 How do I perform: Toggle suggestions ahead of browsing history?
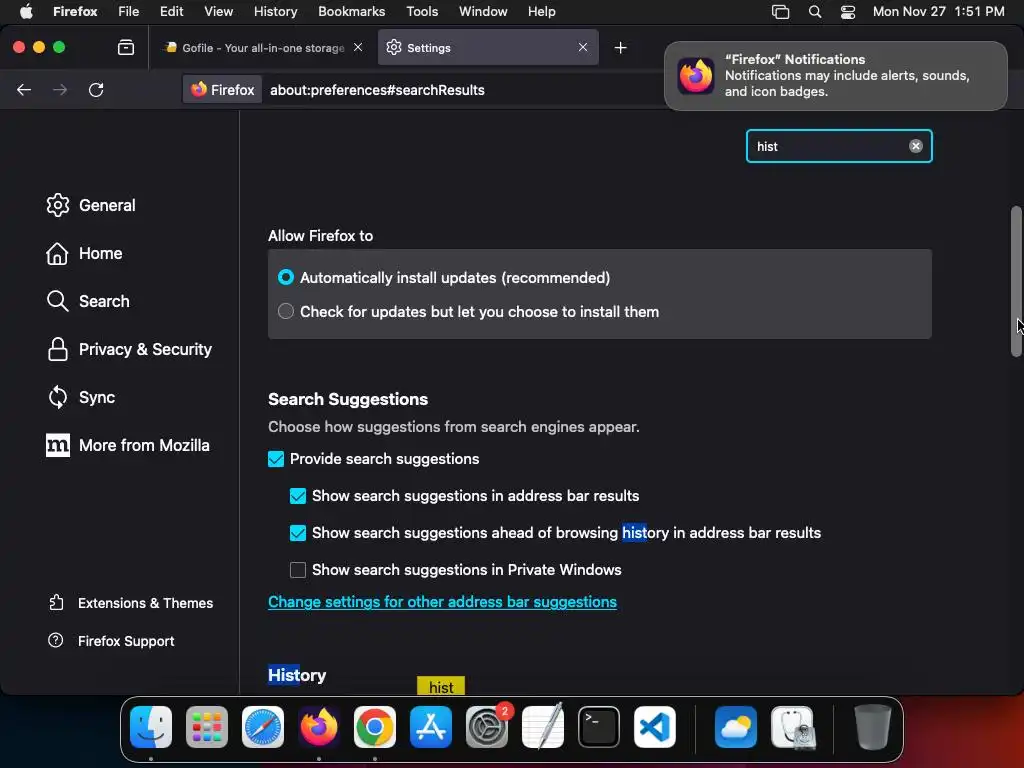tap(298, 533)
